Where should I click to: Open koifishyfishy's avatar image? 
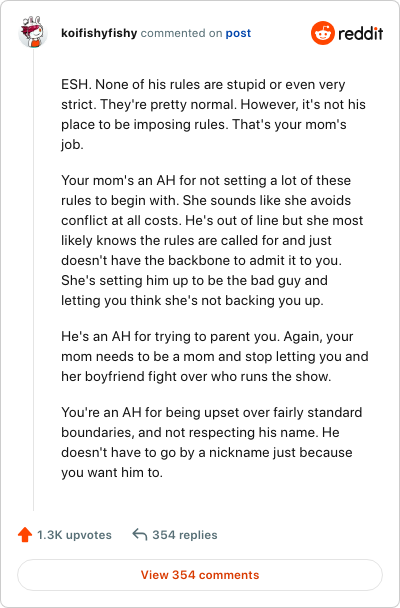33,32
